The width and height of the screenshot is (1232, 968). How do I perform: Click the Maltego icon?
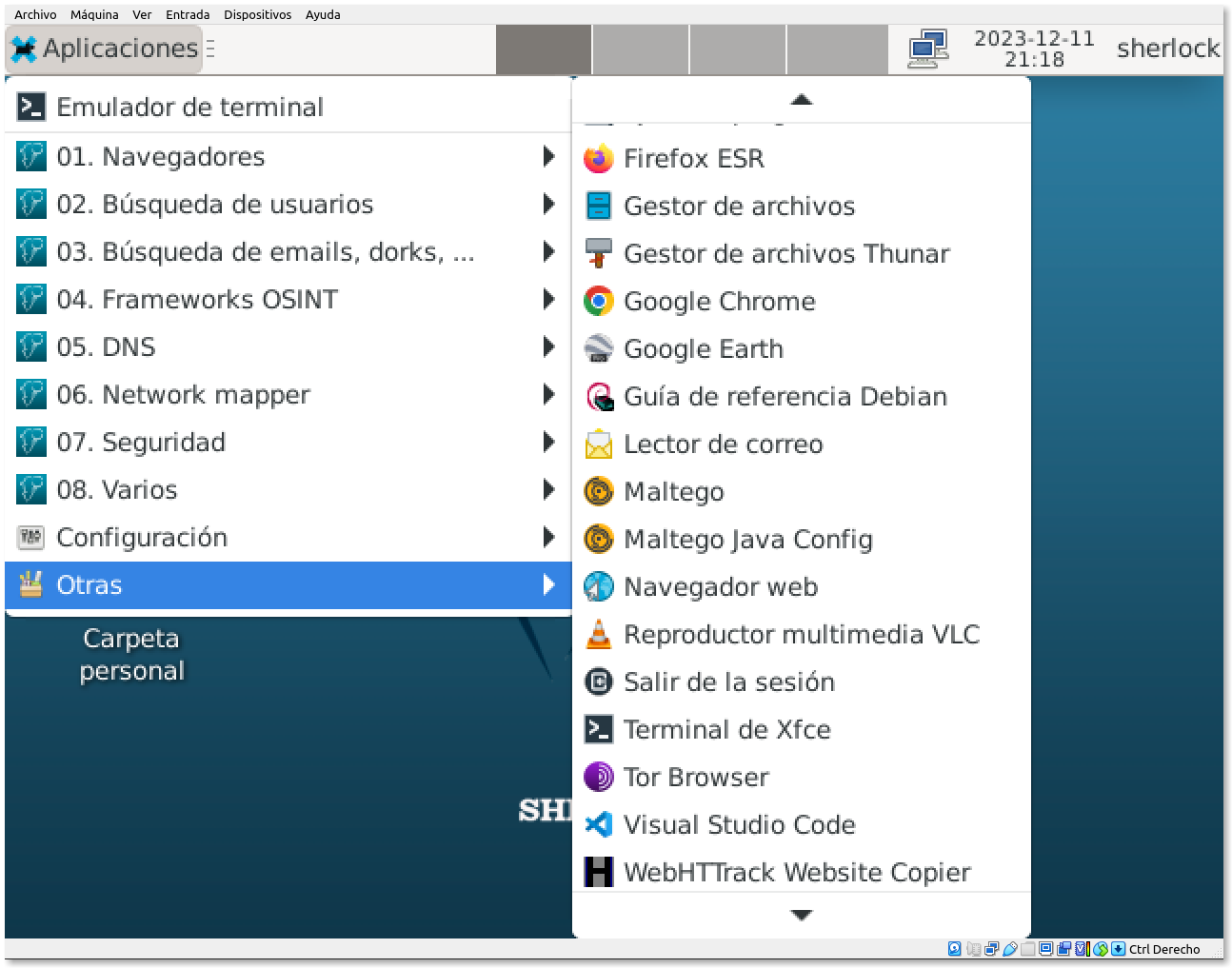click(x=598, y=491)
